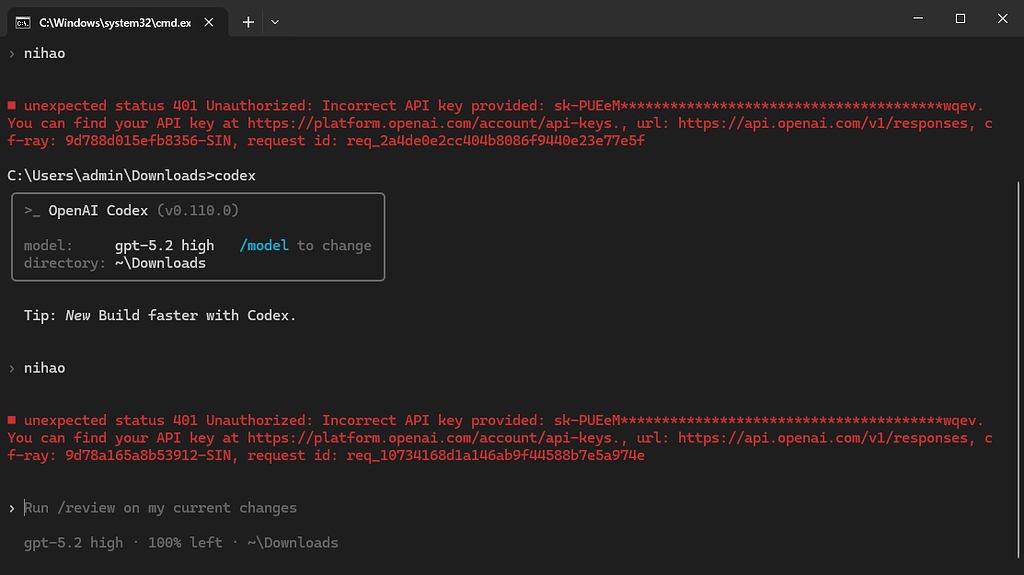
Task: Click the directory value ~\Downloads in box
Action: (160, 263)
